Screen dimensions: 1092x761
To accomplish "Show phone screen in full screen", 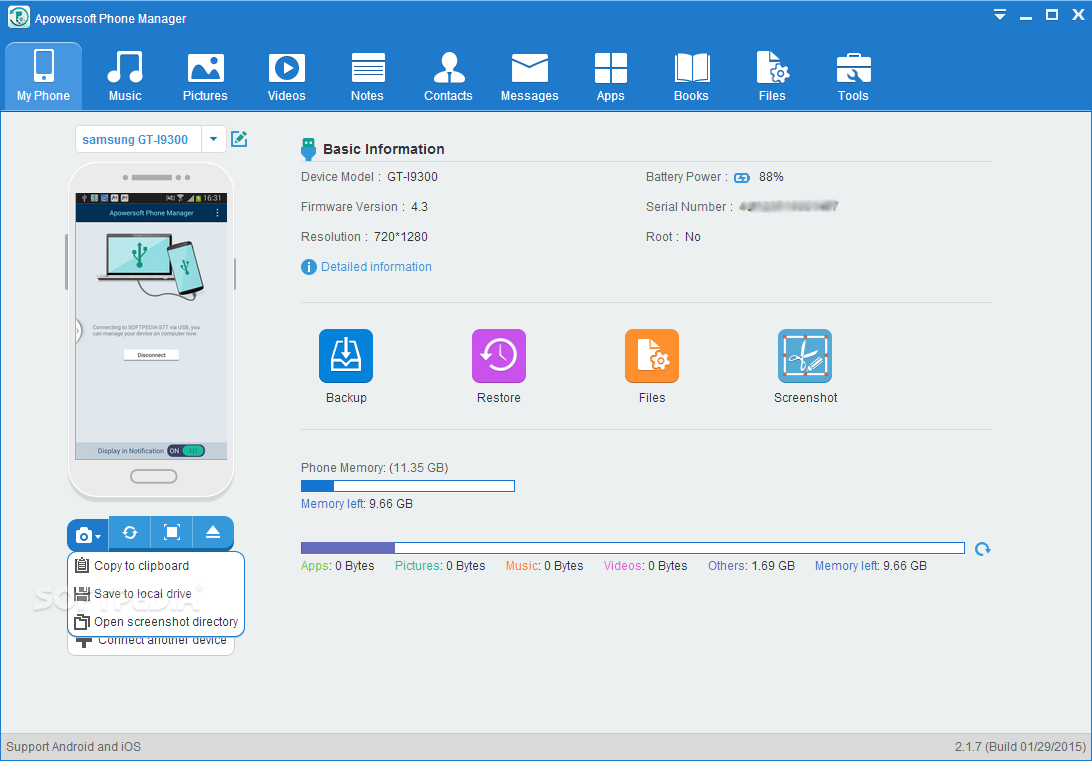I will tap(171, 533).
